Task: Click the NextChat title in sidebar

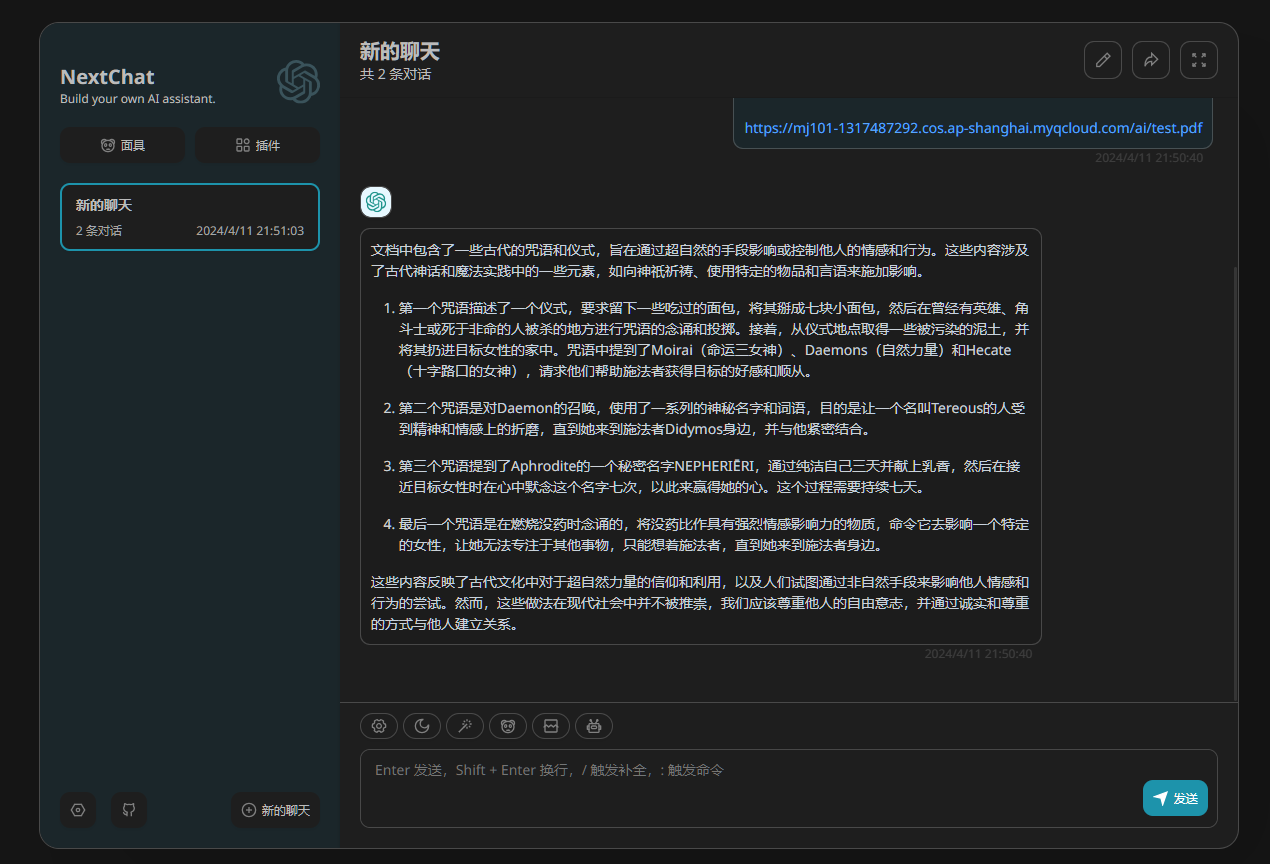Action: click(108, 77)
